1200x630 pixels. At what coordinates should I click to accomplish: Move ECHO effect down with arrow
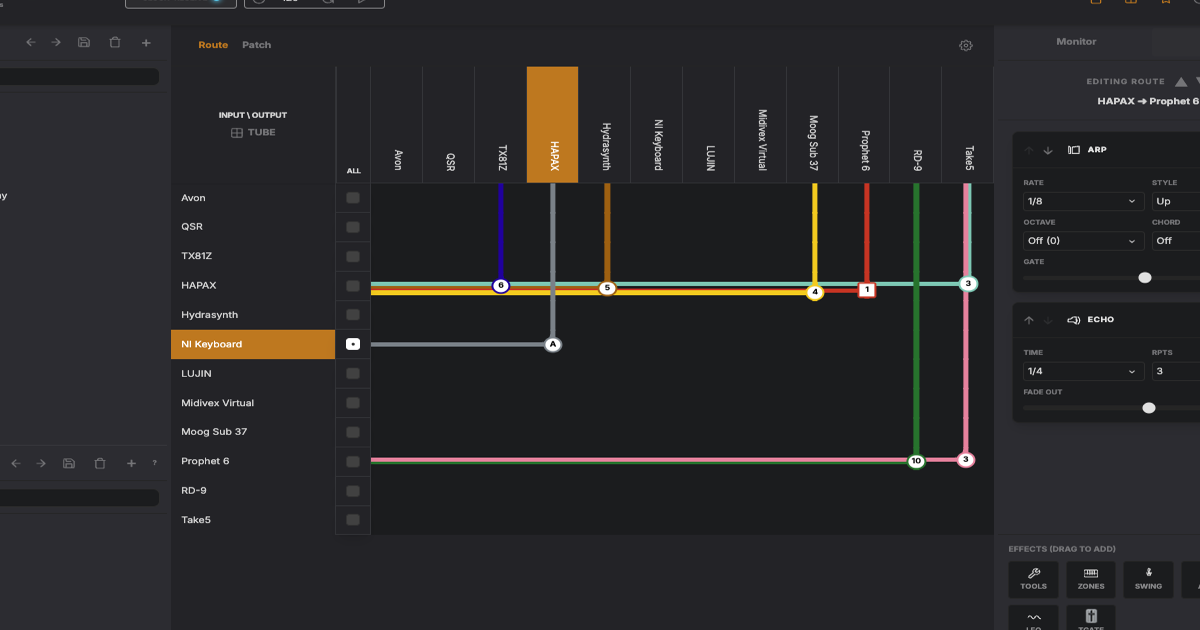click(1048, 320)
